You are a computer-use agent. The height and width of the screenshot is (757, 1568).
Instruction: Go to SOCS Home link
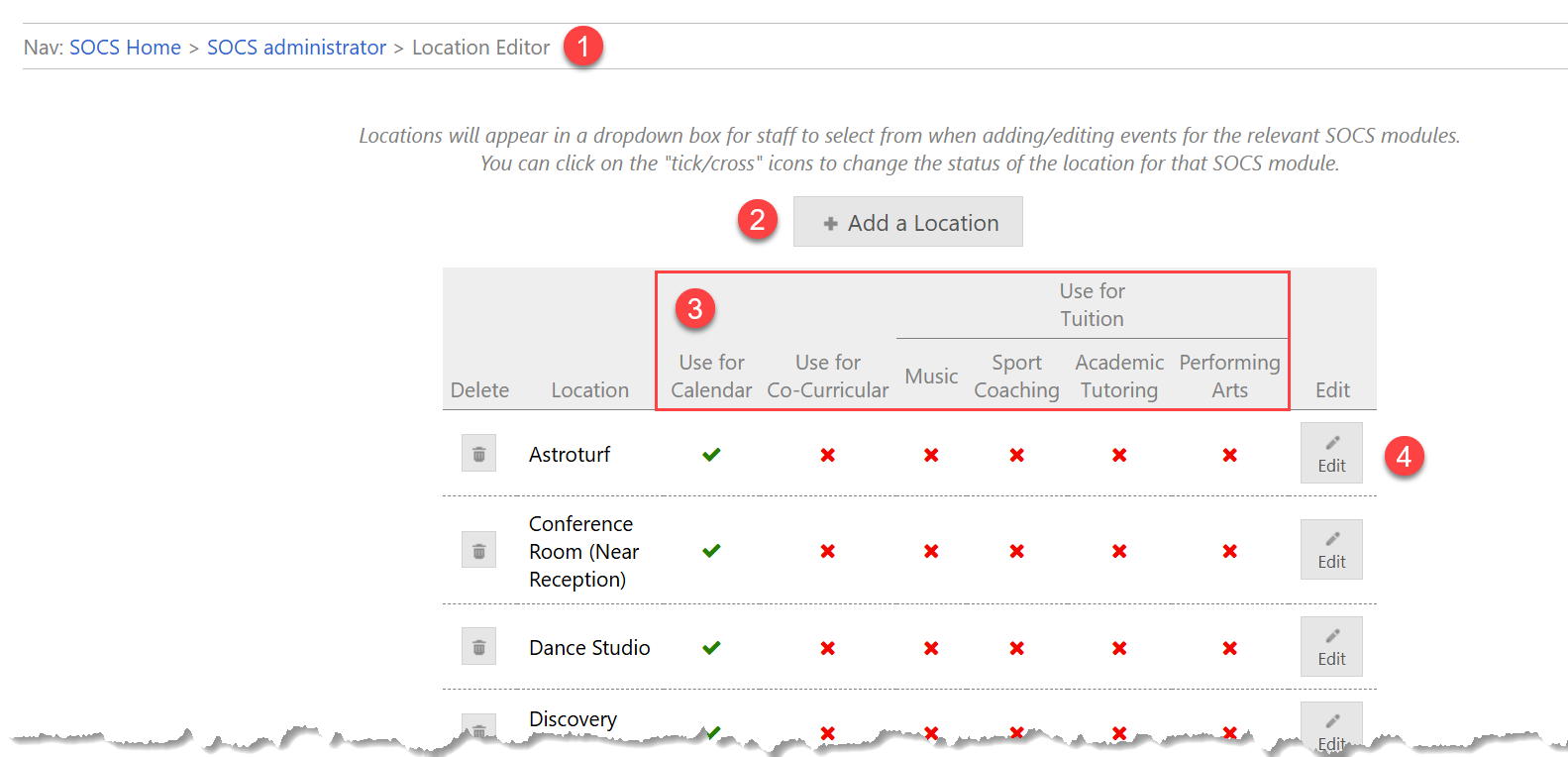(x=125, y=48)
